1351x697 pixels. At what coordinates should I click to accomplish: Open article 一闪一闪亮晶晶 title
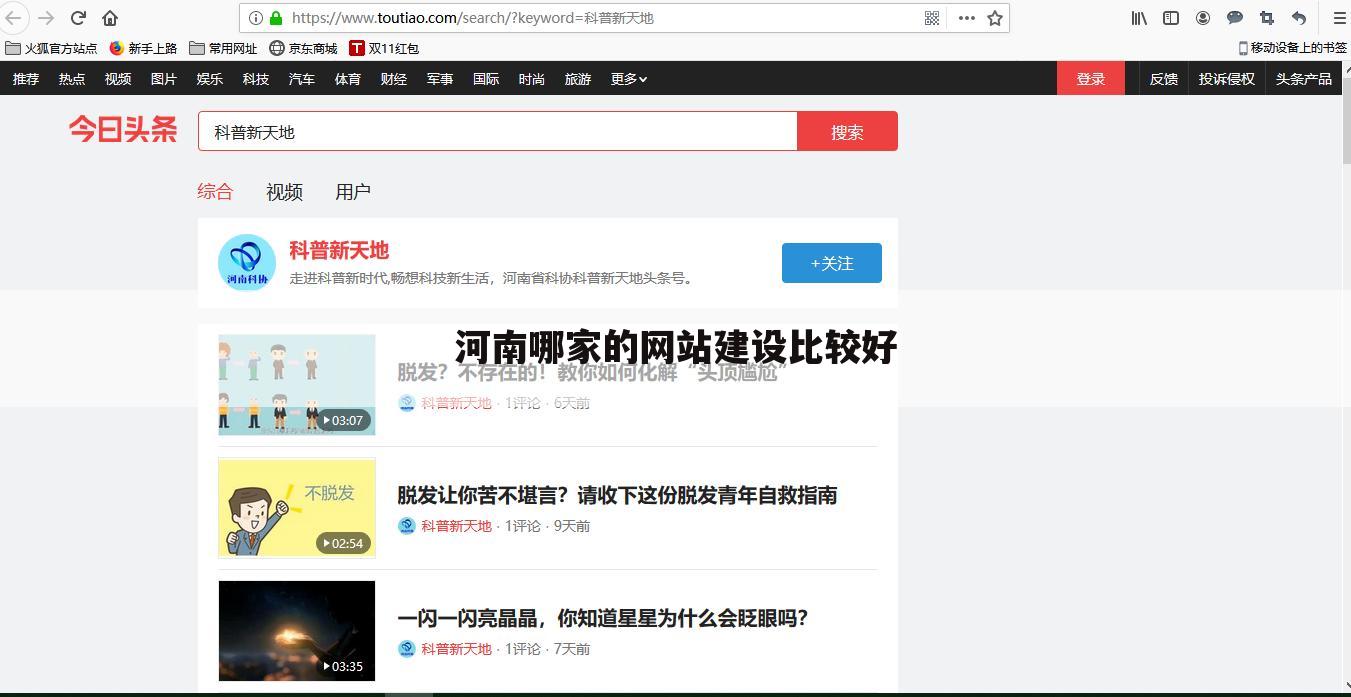pyautogui.click(x=603, y=618)
